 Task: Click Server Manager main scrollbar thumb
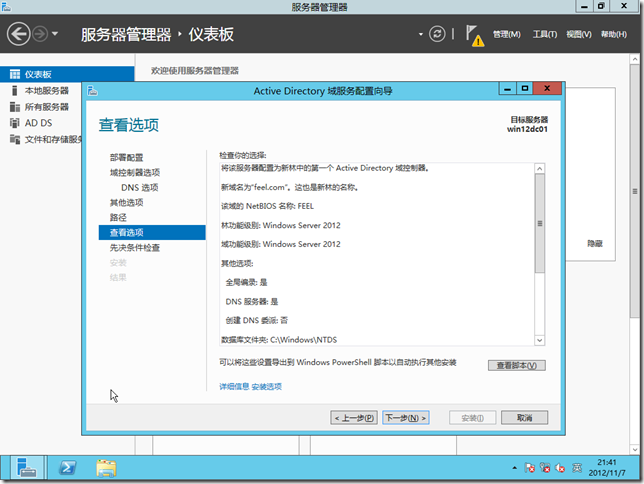click(635, 191)
